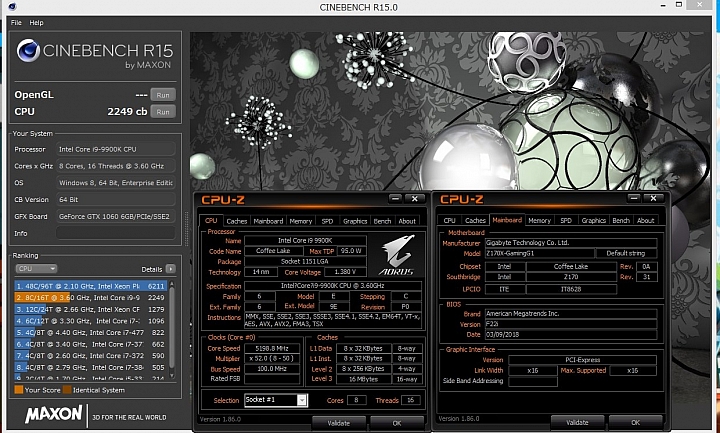Click Validate in left CPU-Z window

339,423
